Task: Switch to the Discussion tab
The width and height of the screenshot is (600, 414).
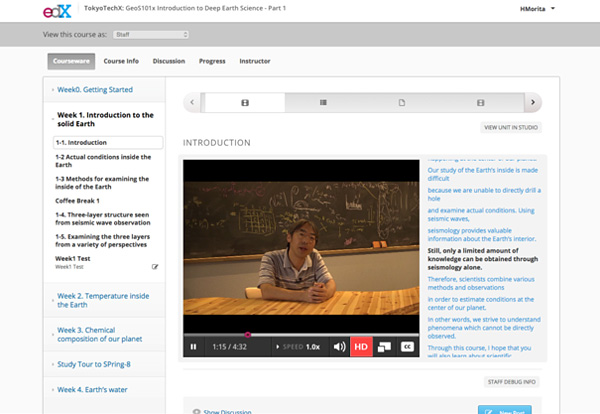Action: point(169,61)
